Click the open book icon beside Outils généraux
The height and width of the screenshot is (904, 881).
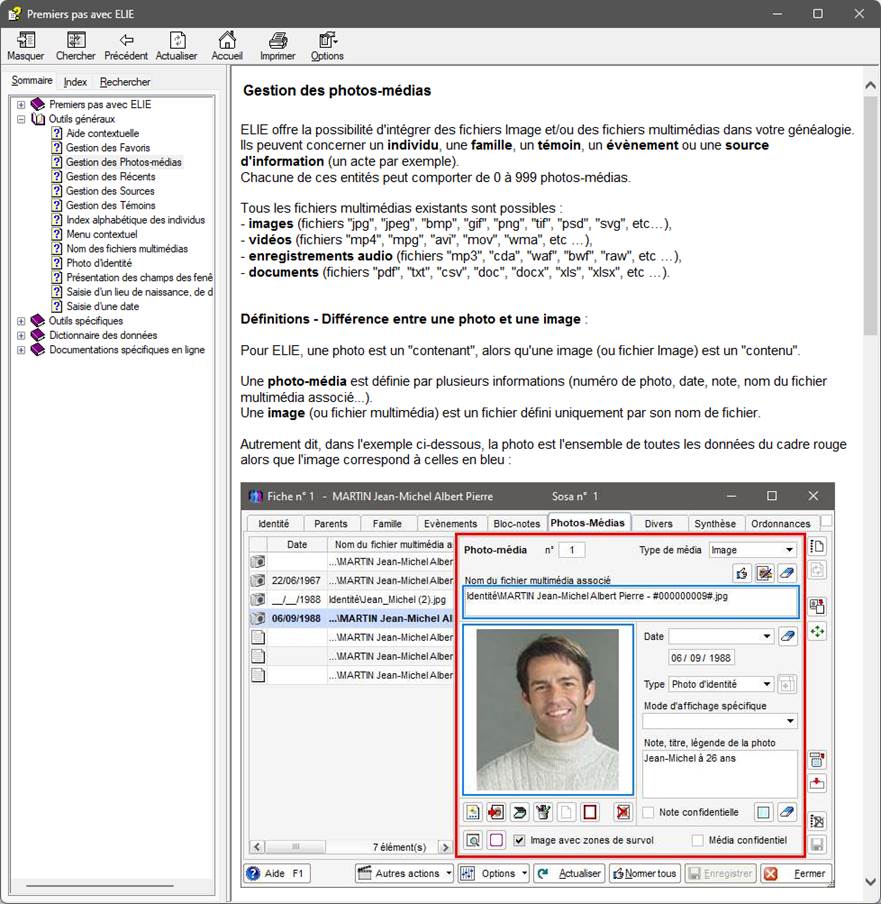tap(38, 119)
